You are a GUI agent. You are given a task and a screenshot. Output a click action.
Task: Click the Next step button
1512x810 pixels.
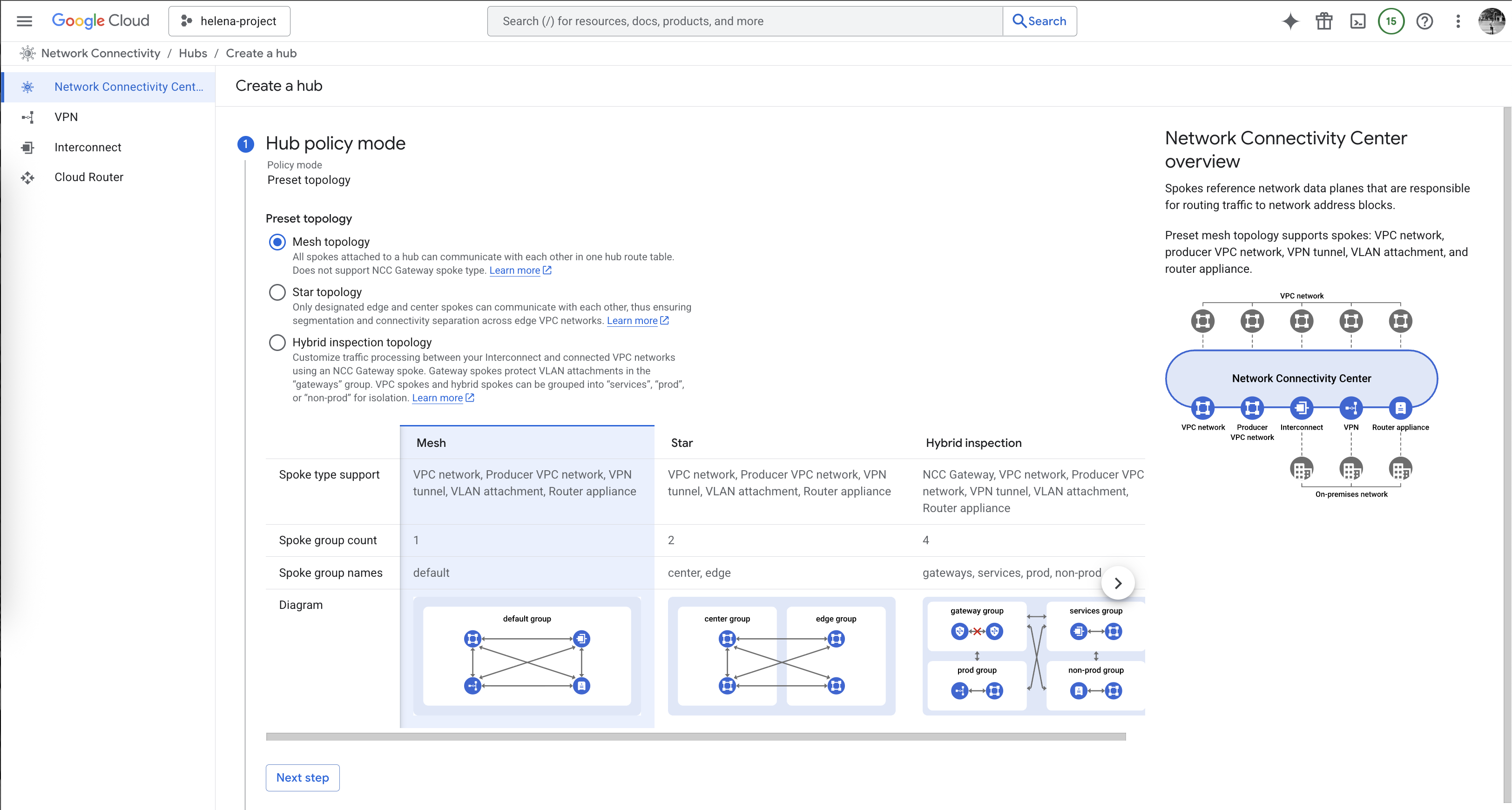(302, 778)
